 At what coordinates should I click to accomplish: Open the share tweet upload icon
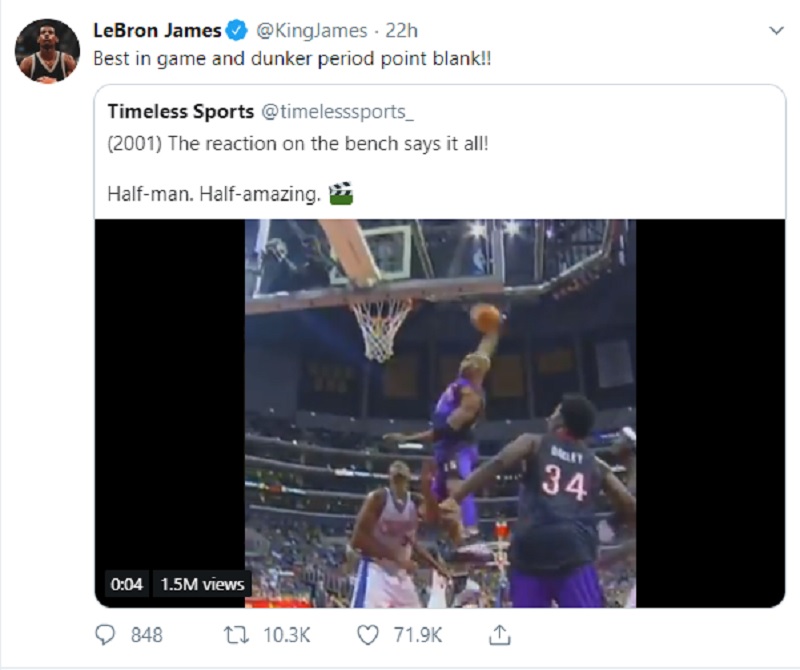(499, 635)
